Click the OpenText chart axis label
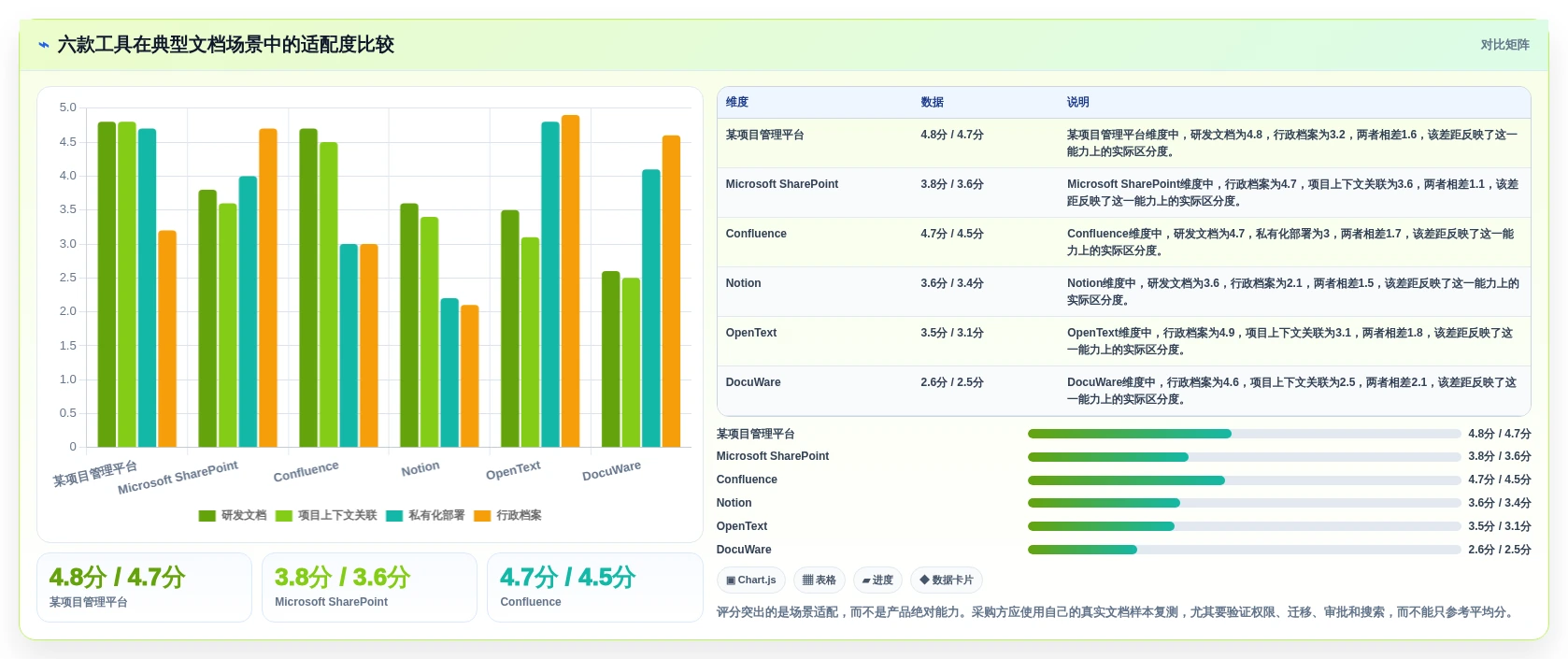Viewport: 1568px width, 659px height. (x=513, y=470)
